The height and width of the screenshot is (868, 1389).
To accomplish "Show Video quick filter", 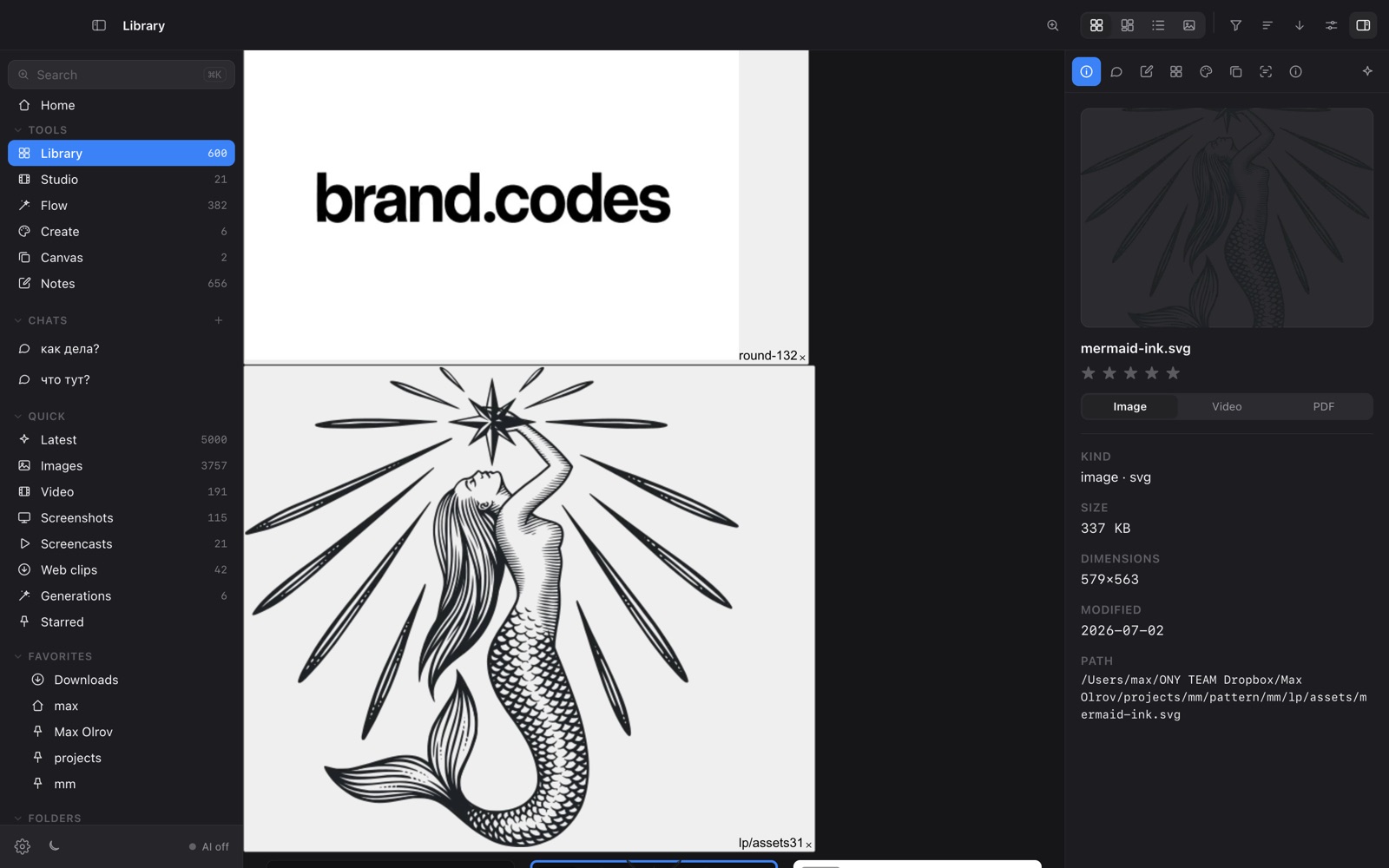I will pos(122,491).
